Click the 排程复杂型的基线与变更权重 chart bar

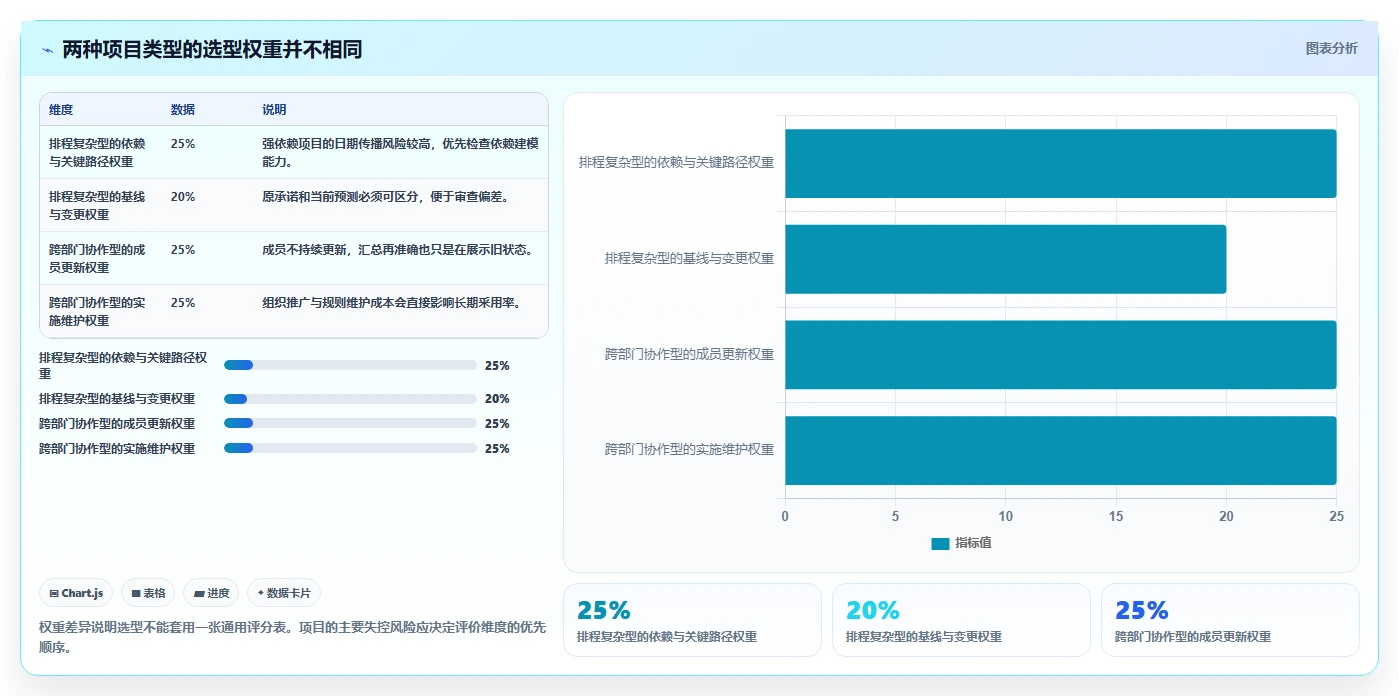point(1005,259)
